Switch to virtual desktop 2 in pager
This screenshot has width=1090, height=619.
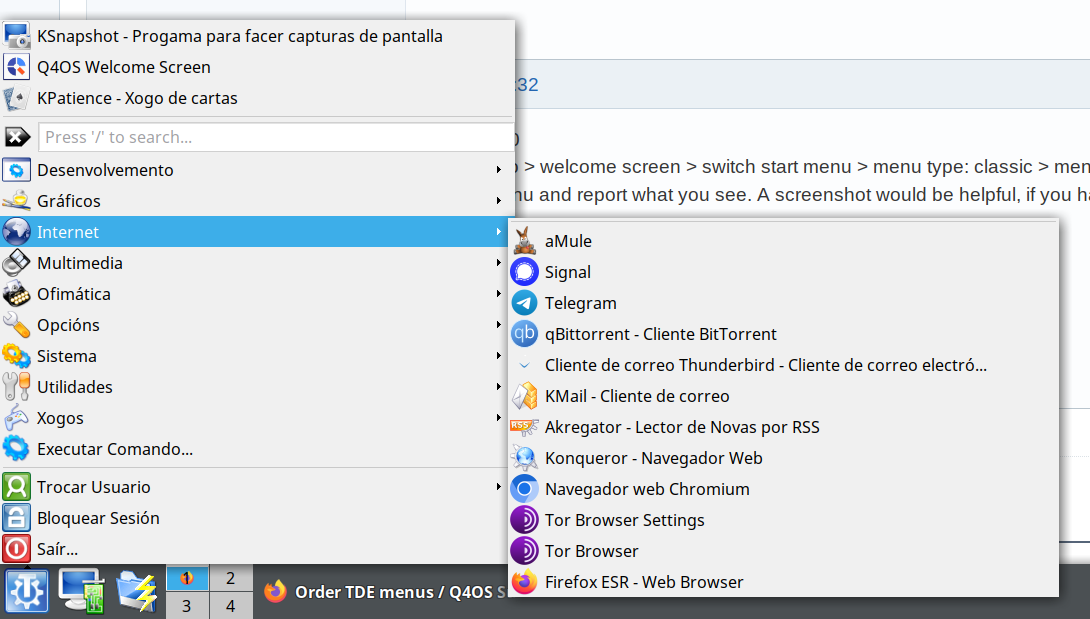[x=231, y=578]
